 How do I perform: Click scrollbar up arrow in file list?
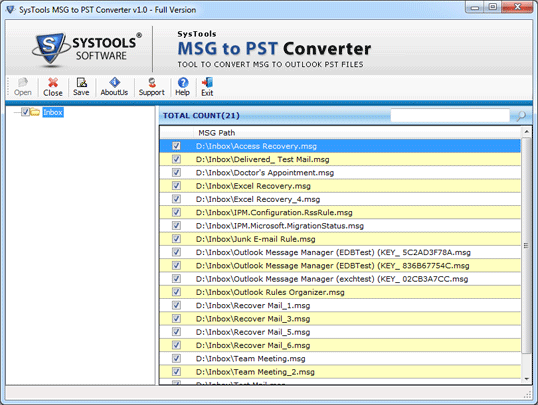526,132
